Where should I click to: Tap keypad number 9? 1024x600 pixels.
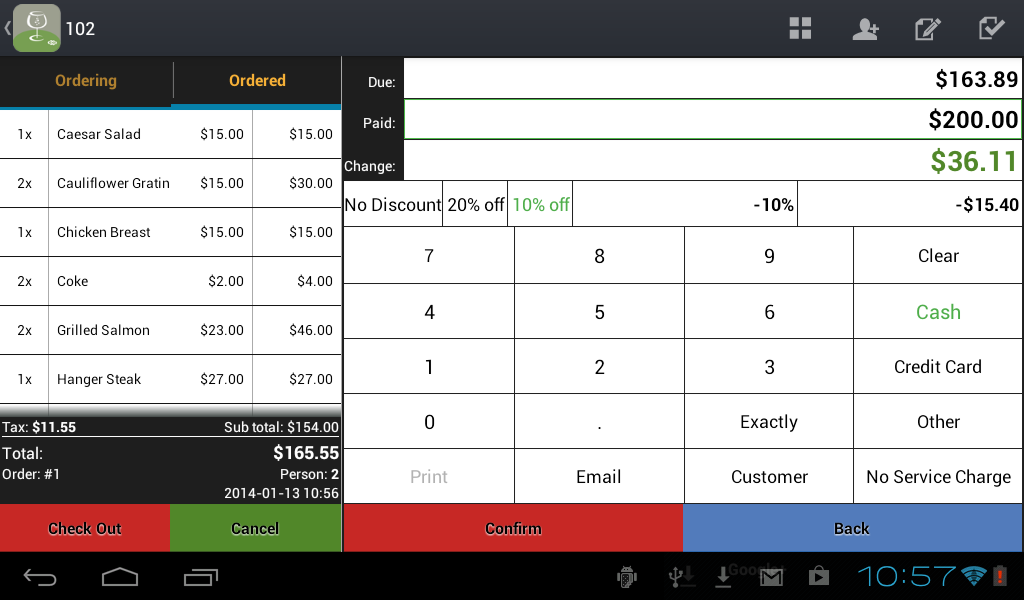coord(769,256)
